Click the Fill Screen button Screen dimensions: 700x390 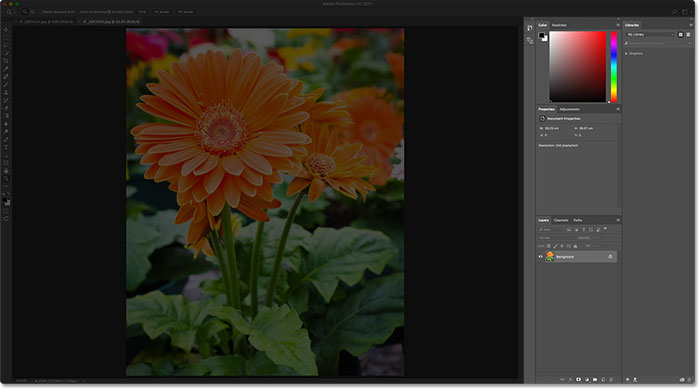click(x=186, y=12)
